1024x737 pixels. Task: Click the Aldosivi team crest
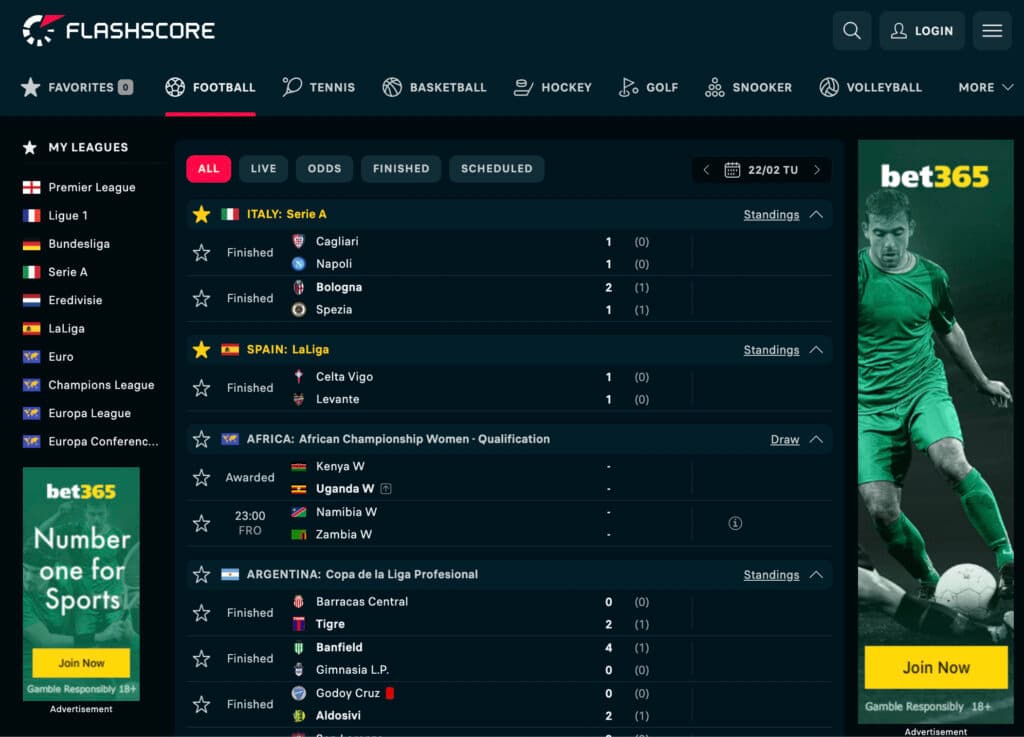[298, 715]
